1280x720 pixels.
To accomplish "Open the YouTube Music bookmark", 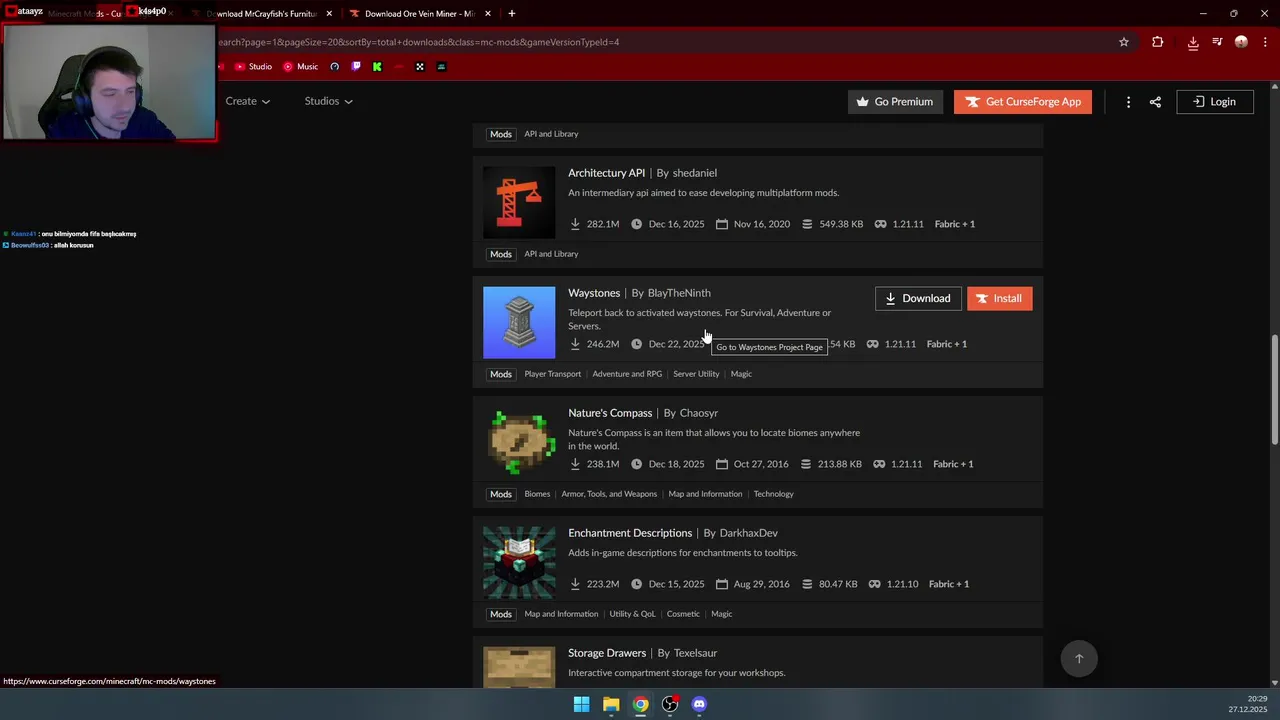I will pyautogui.click(x=301, y=67).
